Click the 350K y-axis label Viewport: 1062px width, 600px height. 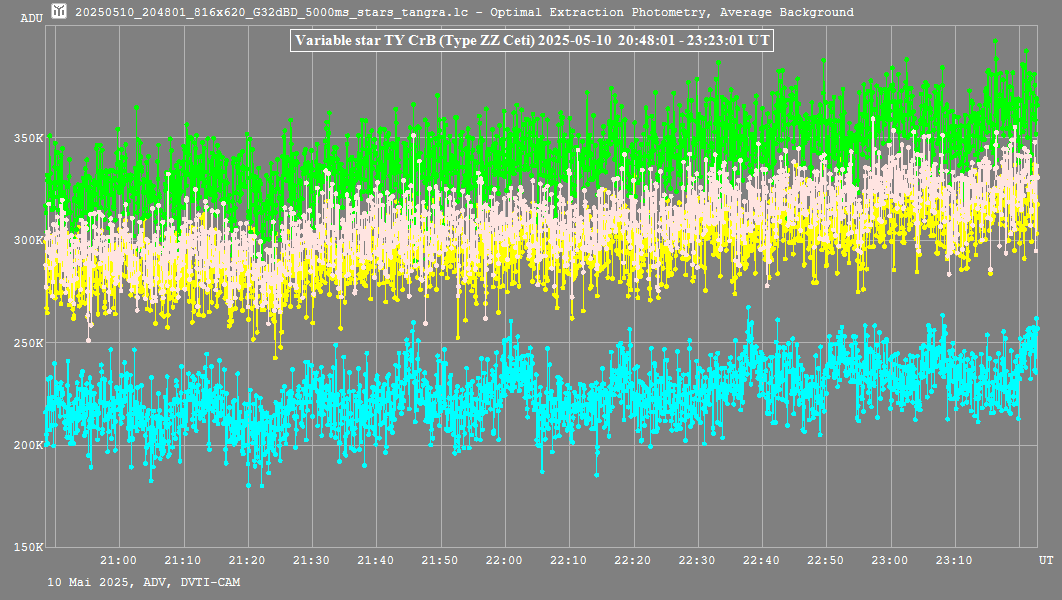pyautogui.click(x=28, y=138)
